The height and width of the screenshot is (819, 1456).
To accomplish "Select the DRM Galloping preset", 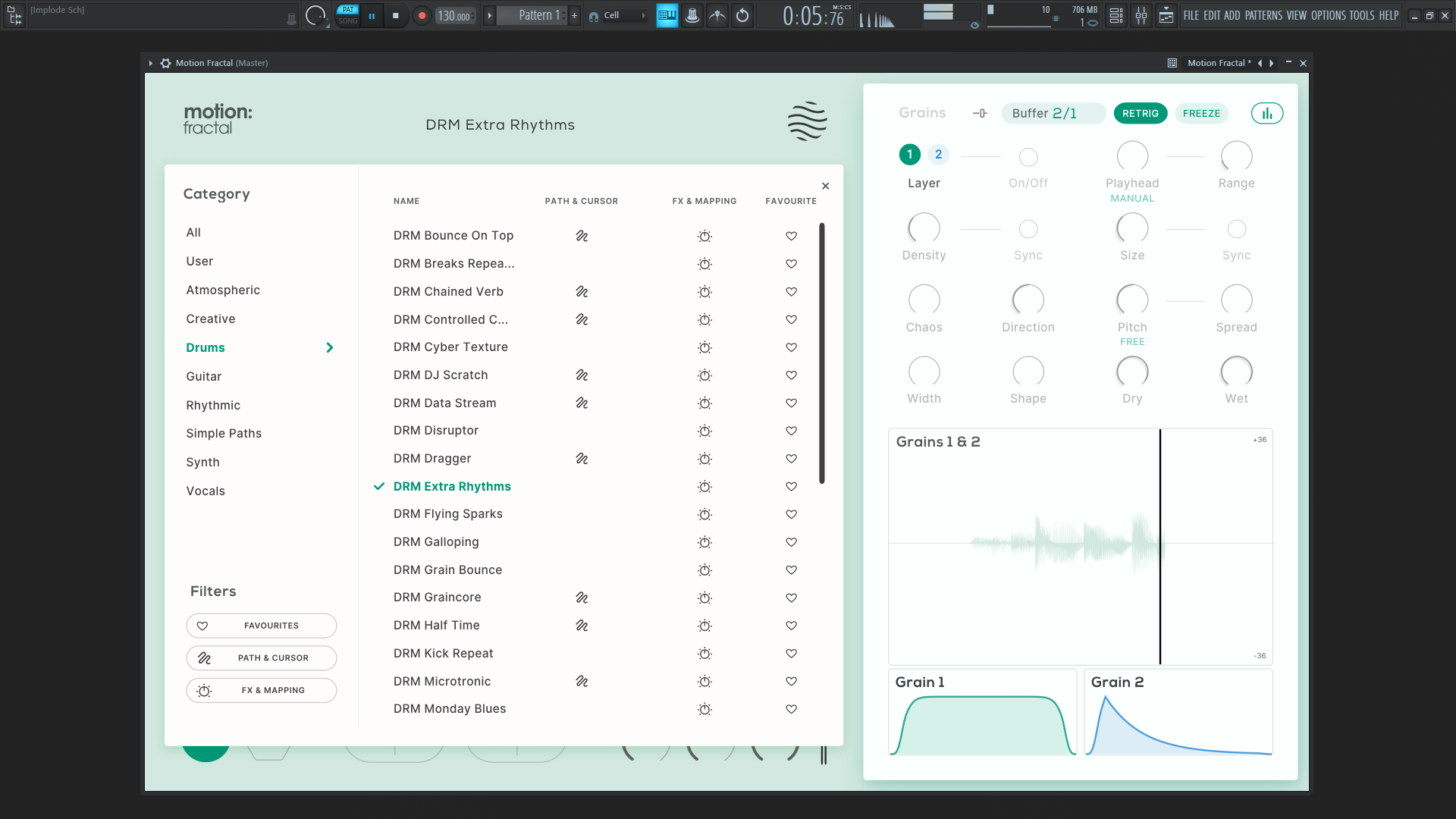I will point(436,542).
